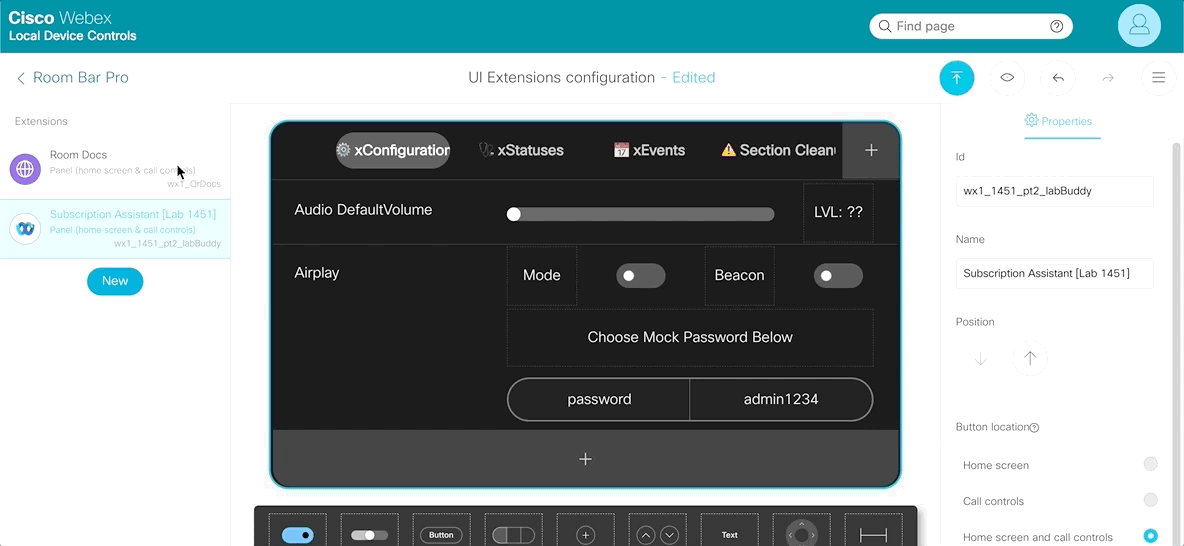1184x546 pixels.
Task: Choose the Call controls radio option
Action: (1150, 500)
